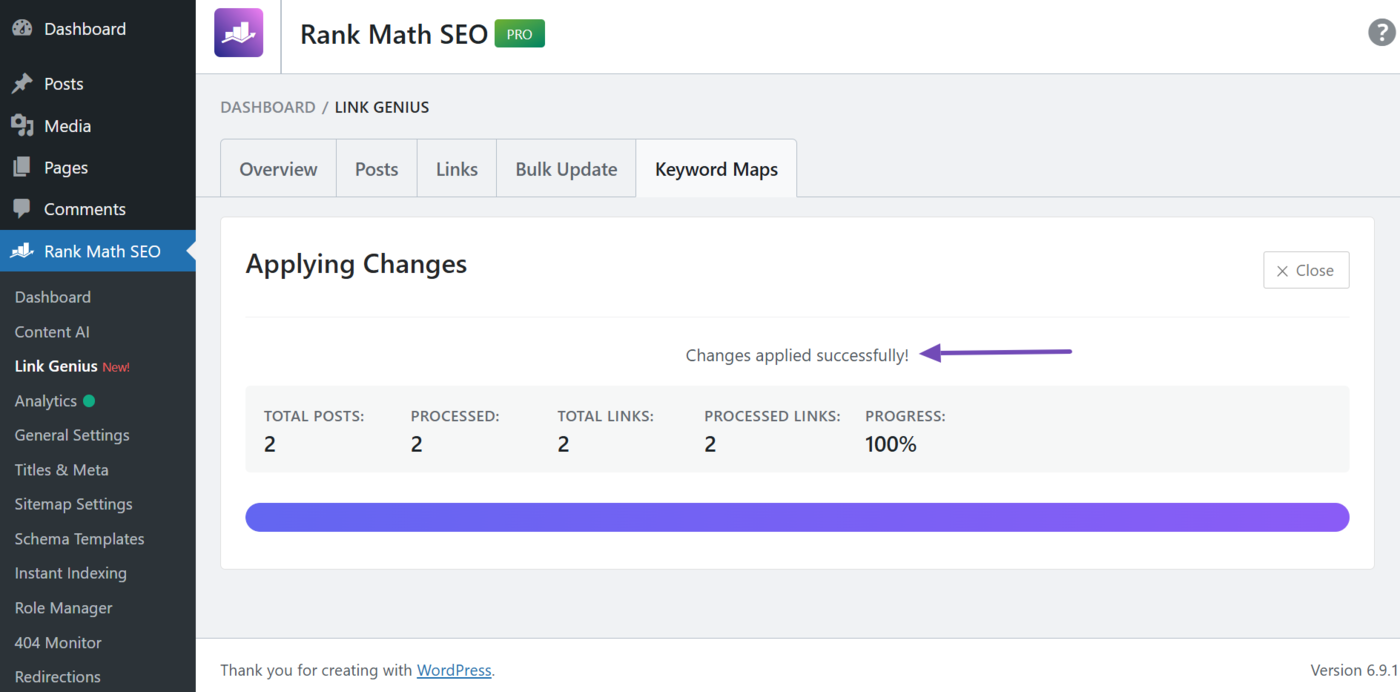1400x692 pixels.
Task: Click the TOTAL LINKS value
Action: point(564,444)
